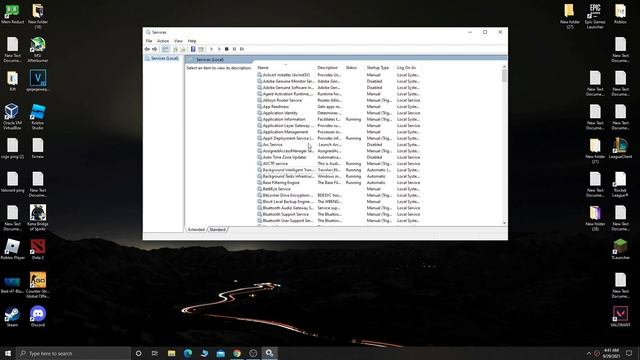Select the Epic Games Launcher icon
Screen dimensions: 640x360
tap(595, 16)
